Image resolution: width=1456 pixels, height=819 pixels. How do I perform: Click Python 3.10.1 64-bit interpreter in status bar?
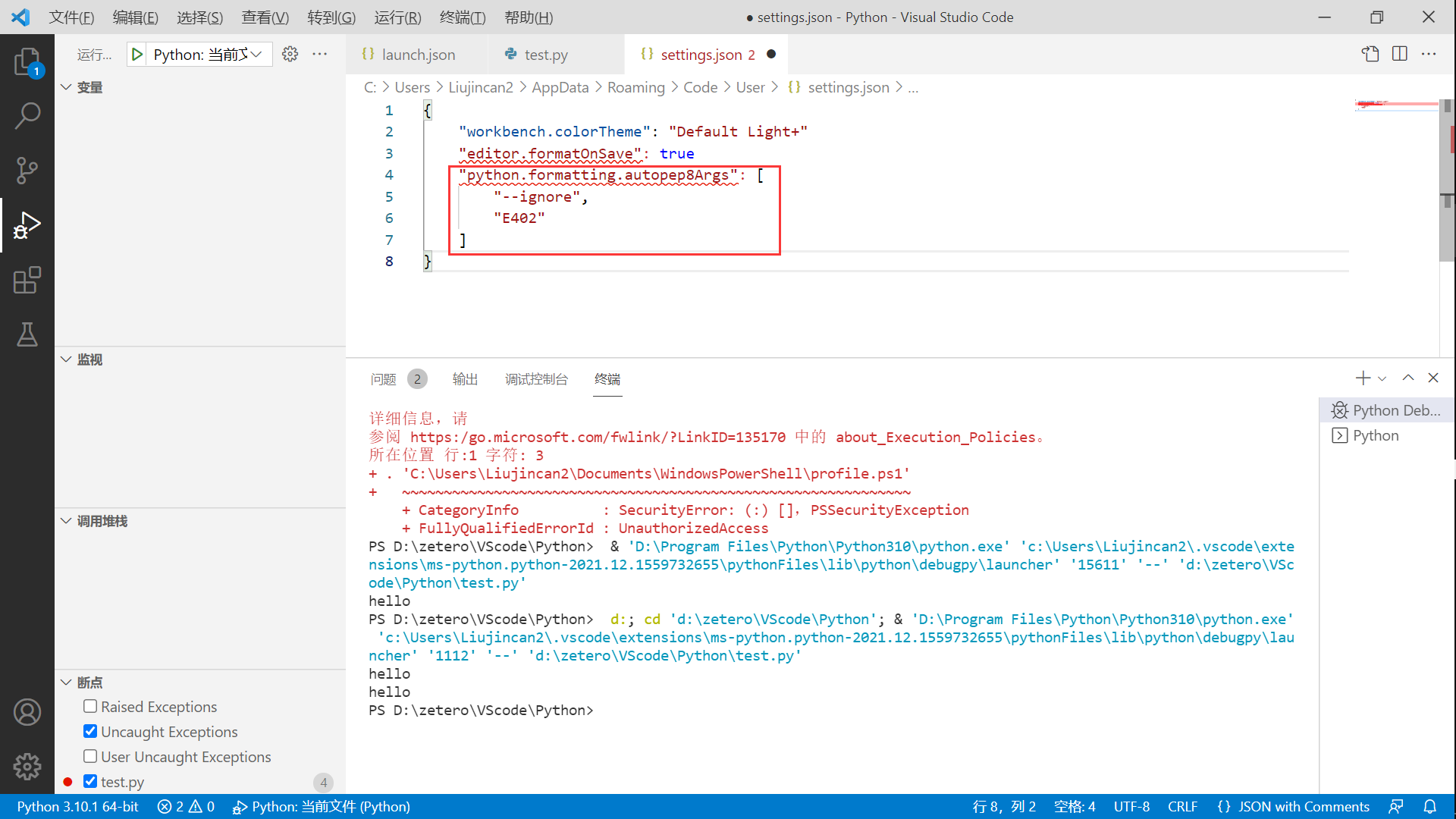tap(77, 807)
